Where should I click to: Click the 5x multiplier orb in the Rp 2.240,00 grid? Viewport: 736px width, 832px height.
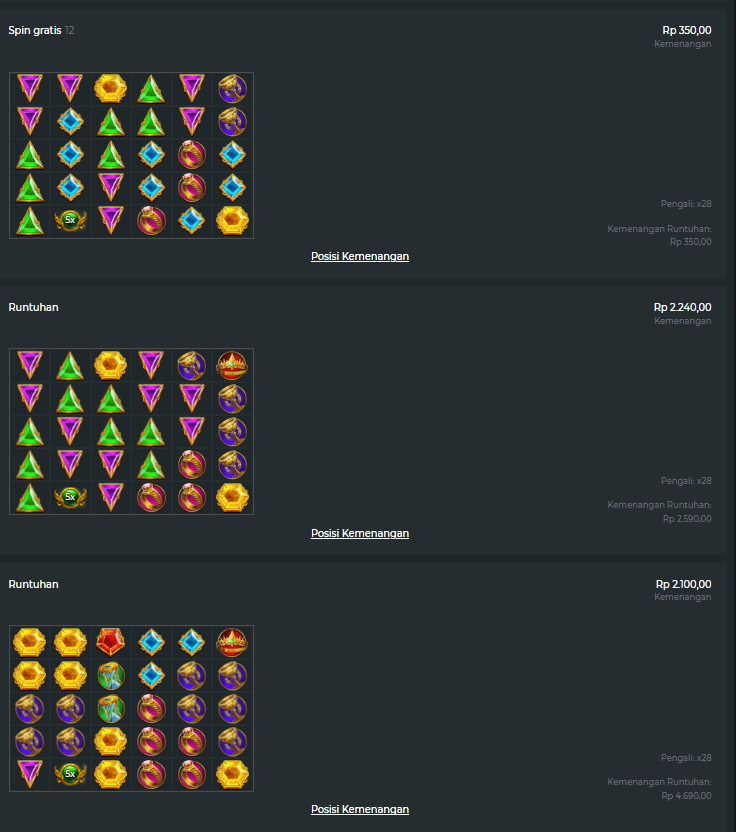(x=70, y=497)
